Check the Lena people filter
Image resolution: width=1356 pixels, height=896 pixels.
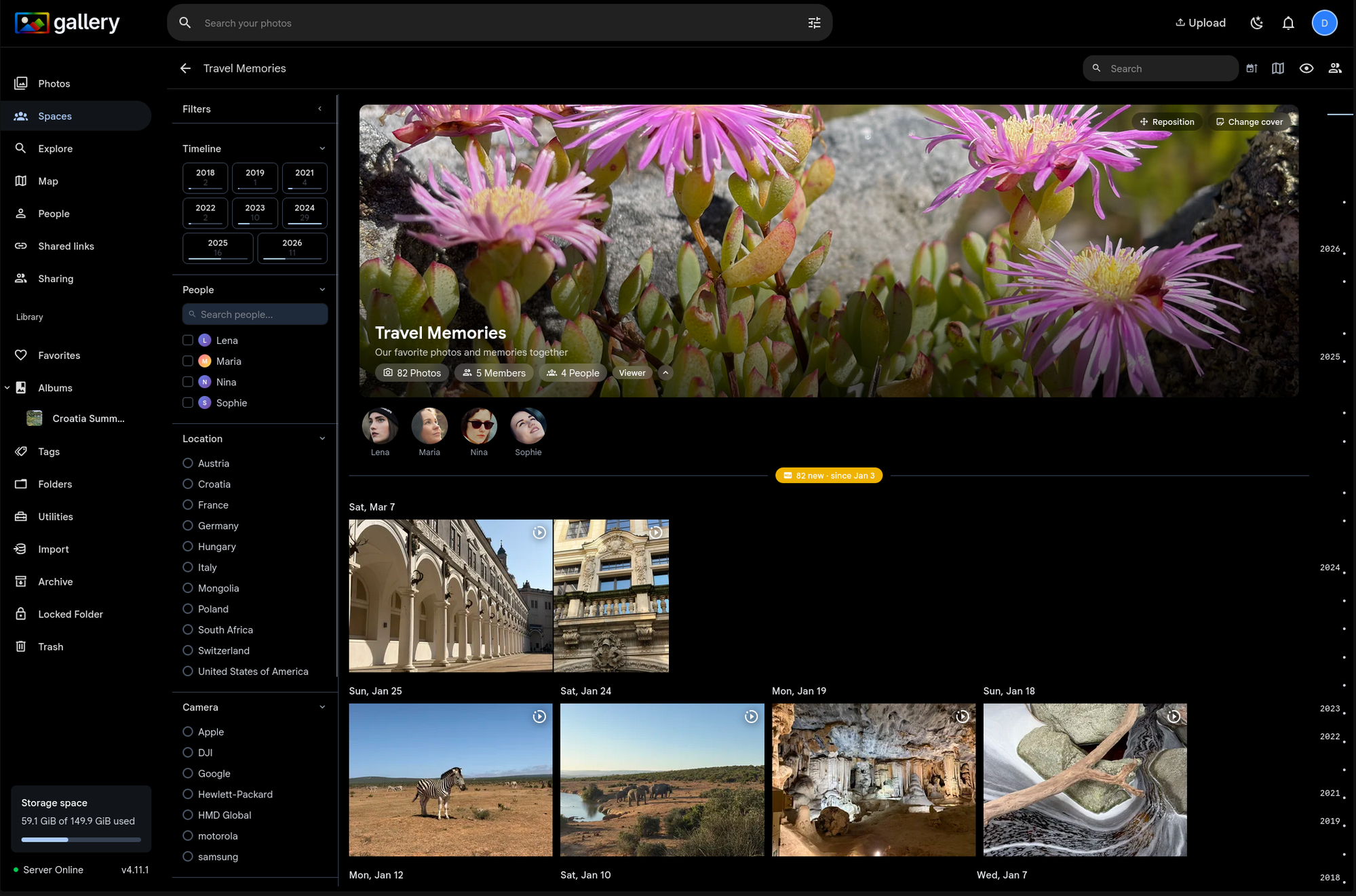188,340
